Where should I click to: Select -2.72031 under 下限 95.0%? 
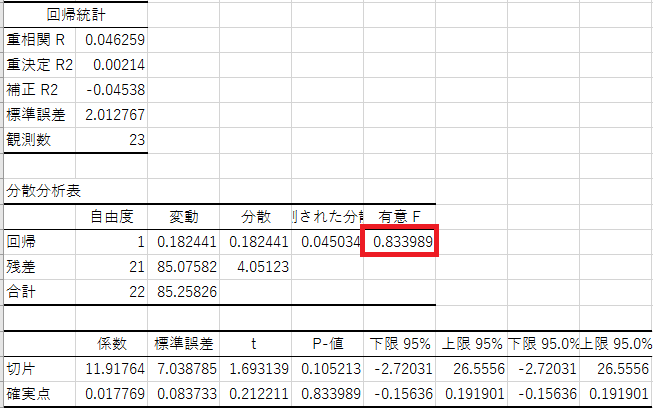[x=543, y=369]
